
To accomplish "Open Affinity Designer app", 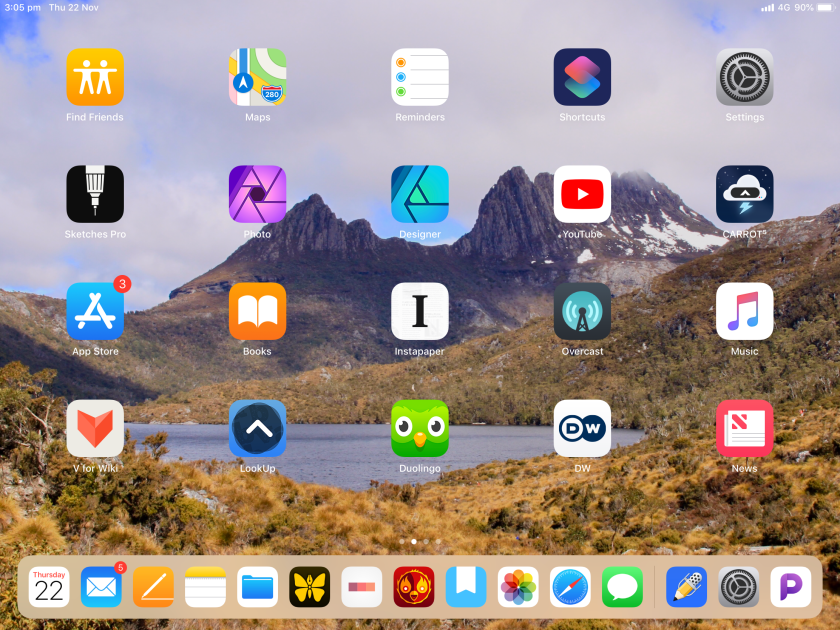I will pyautogui.click(x=420, y=194).
